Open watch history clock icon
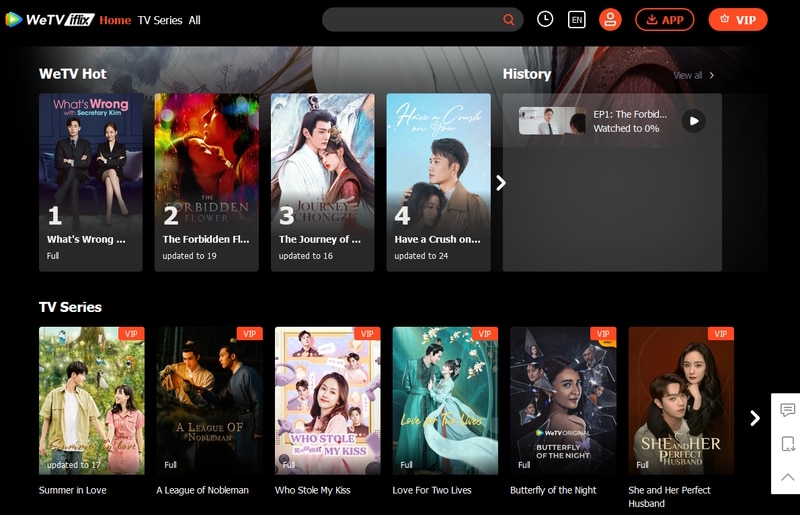The width and height of the screenshot is (800, 515). (545, 19)
